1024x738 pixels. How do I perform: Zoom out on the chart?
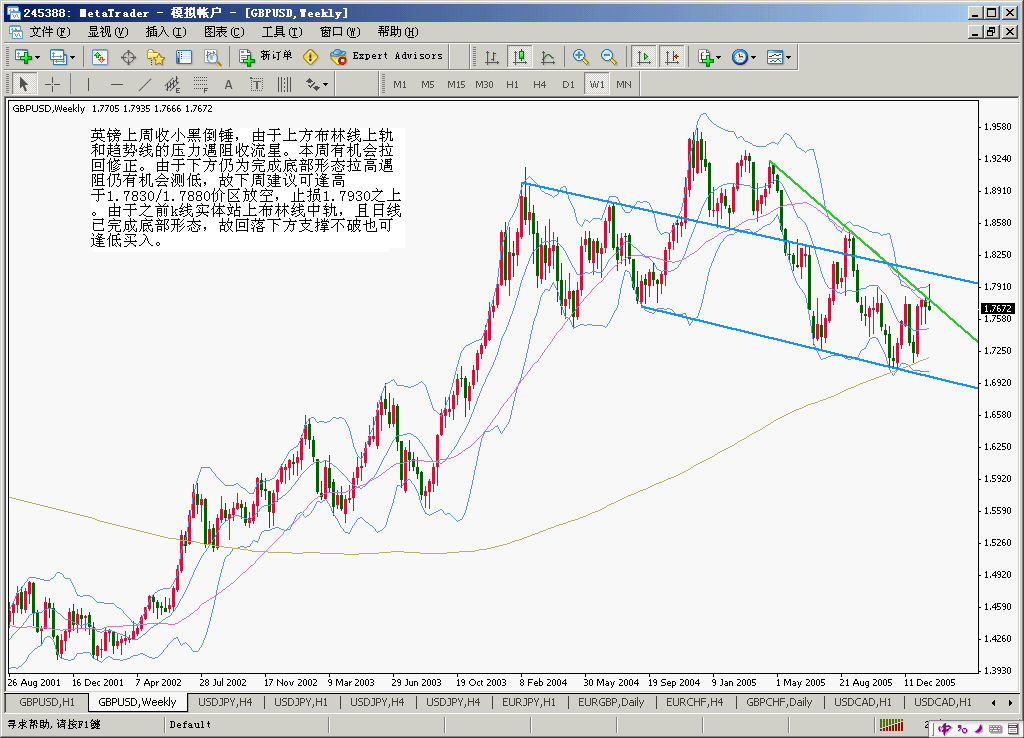coord(608,57)
